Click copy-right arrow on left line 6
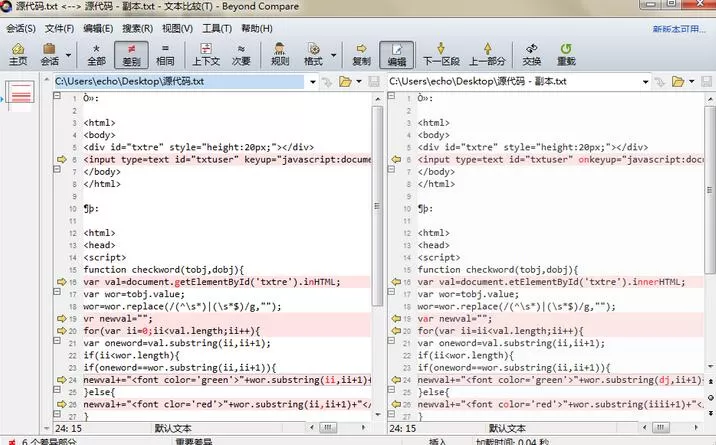Screen dimensions: 716x445 pos(61,159)
